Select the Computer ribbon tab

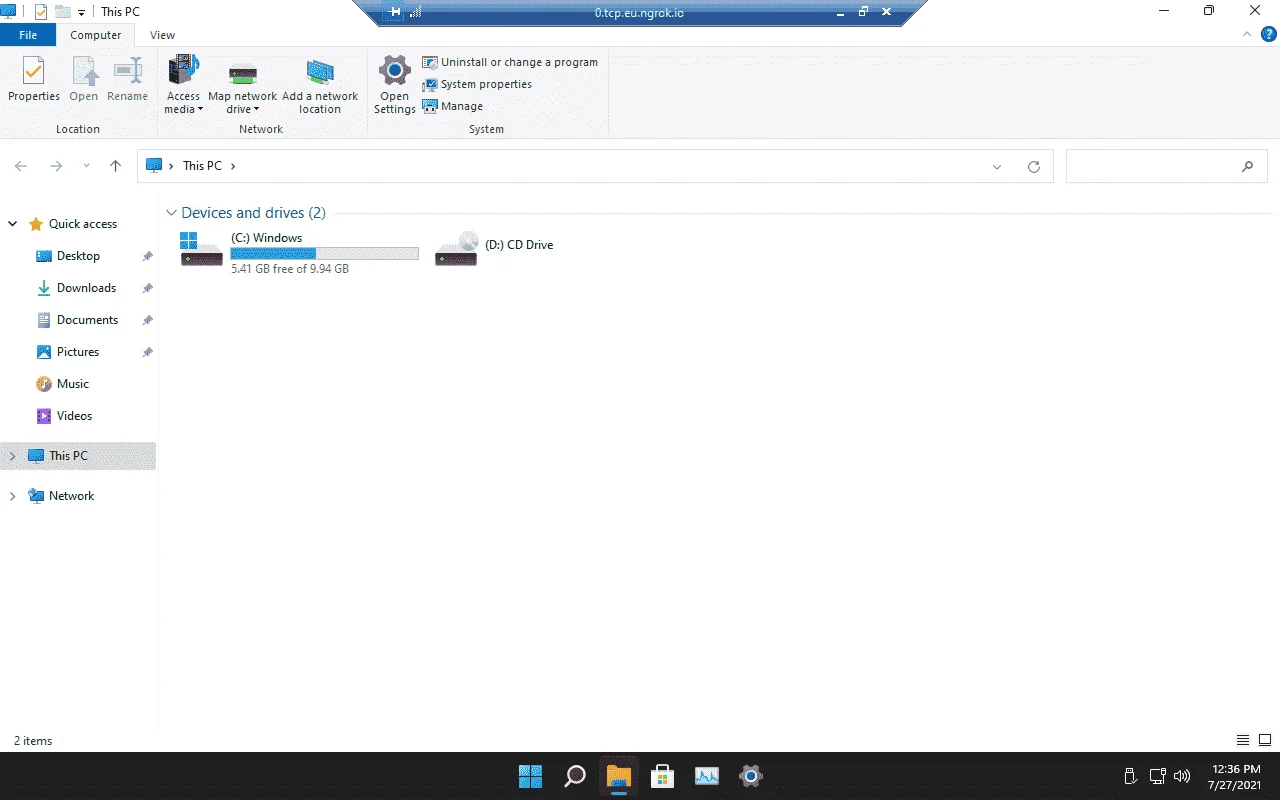tap(96, 35)
